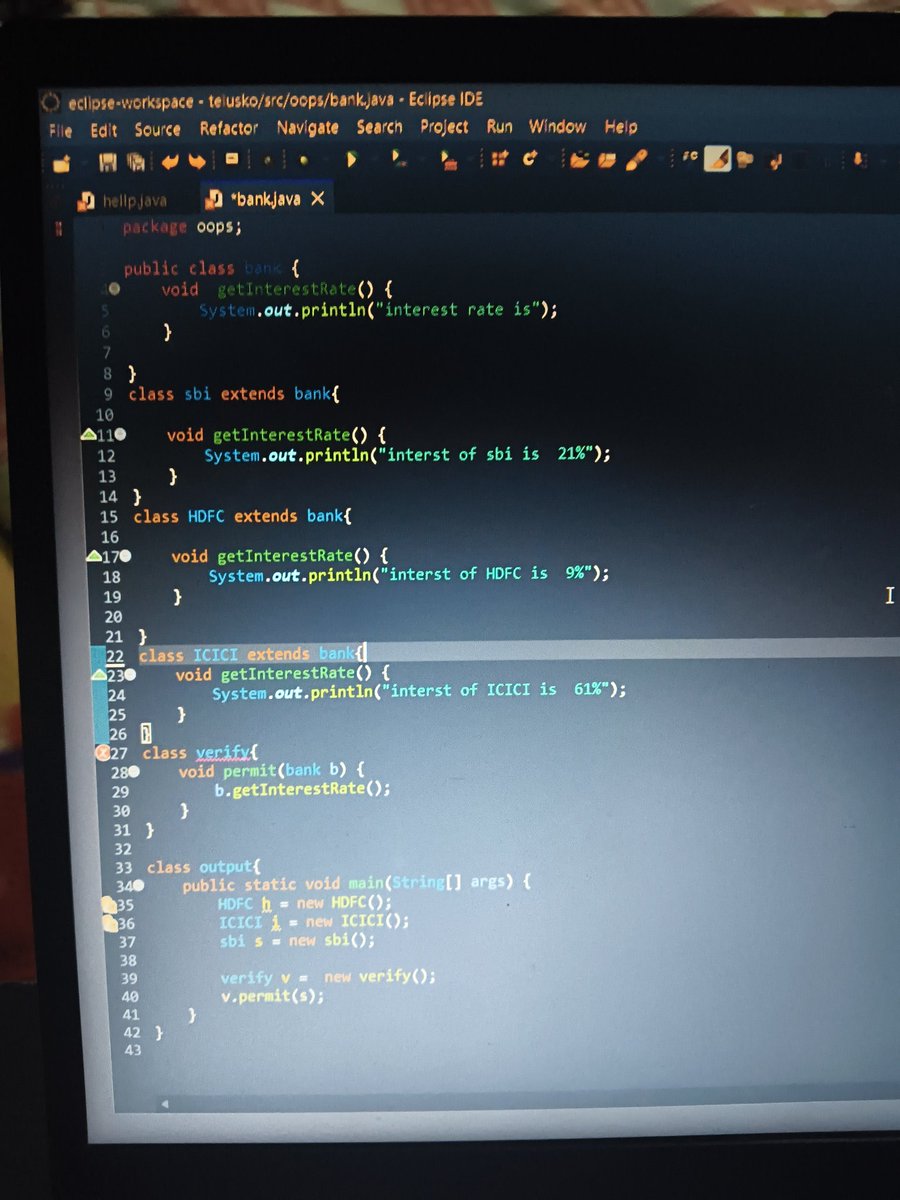Run the program with the green Run icon
The width and height of the screenshot is (900, 1200).
point(351,160)
